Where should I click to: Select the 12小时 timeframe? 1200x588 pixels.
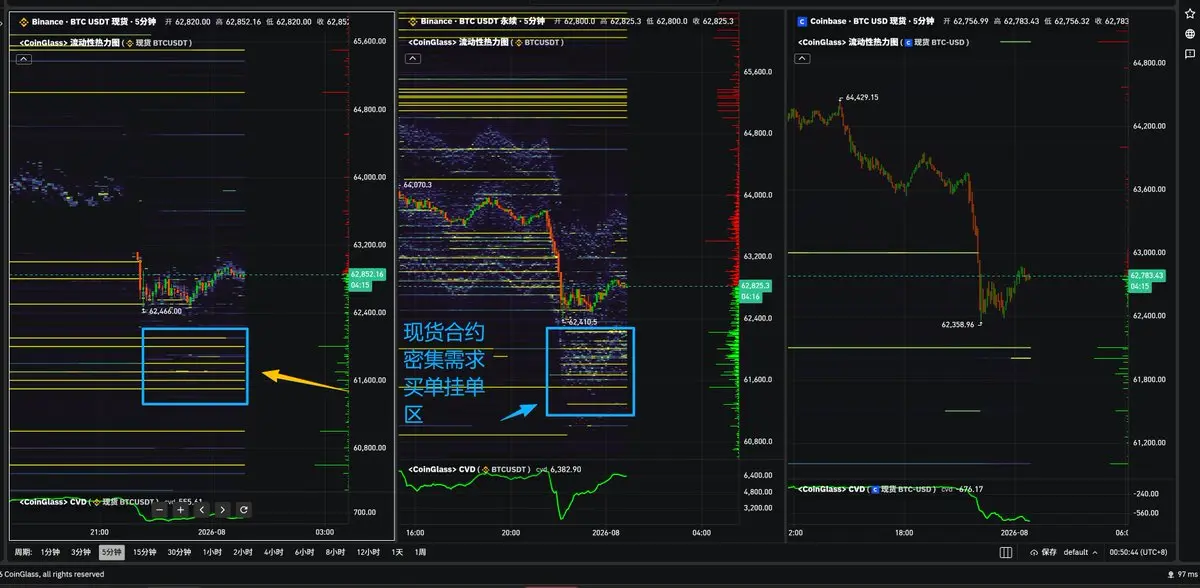click(368, 552)
